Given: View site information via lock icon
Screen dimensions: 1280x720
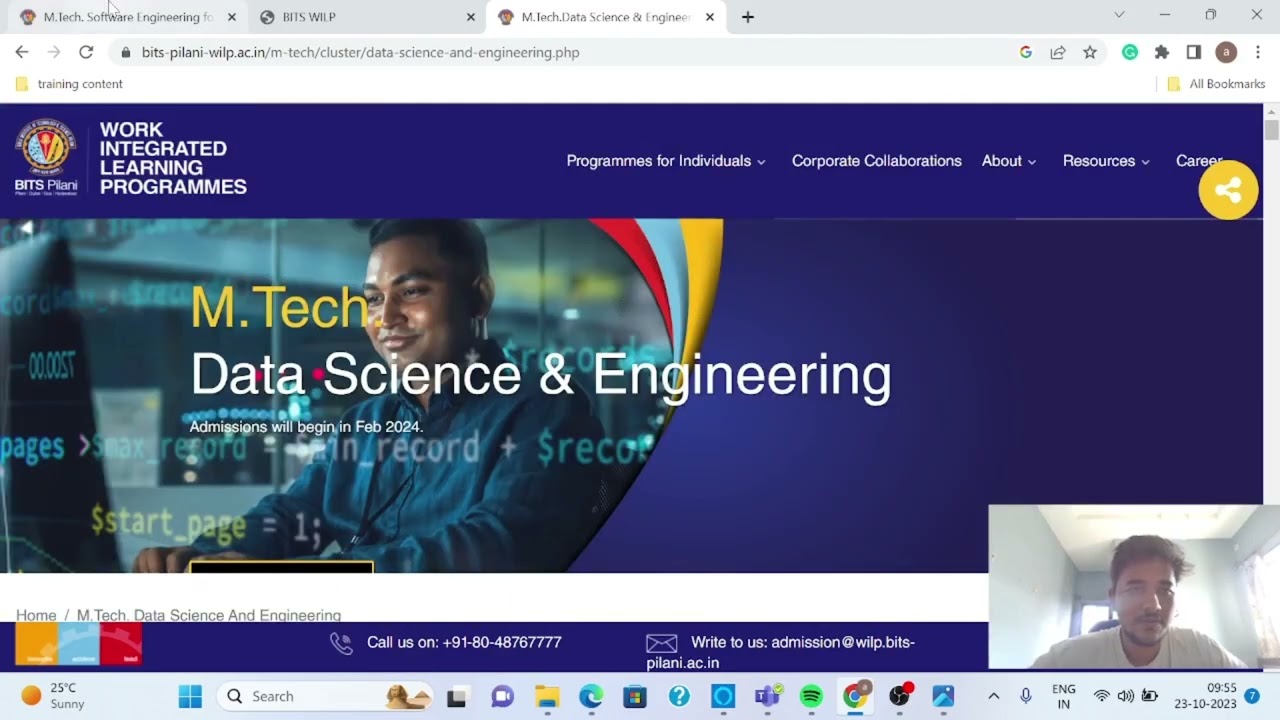Looking at the screenshot, I should pyautogui.click(x=125, y=52).
